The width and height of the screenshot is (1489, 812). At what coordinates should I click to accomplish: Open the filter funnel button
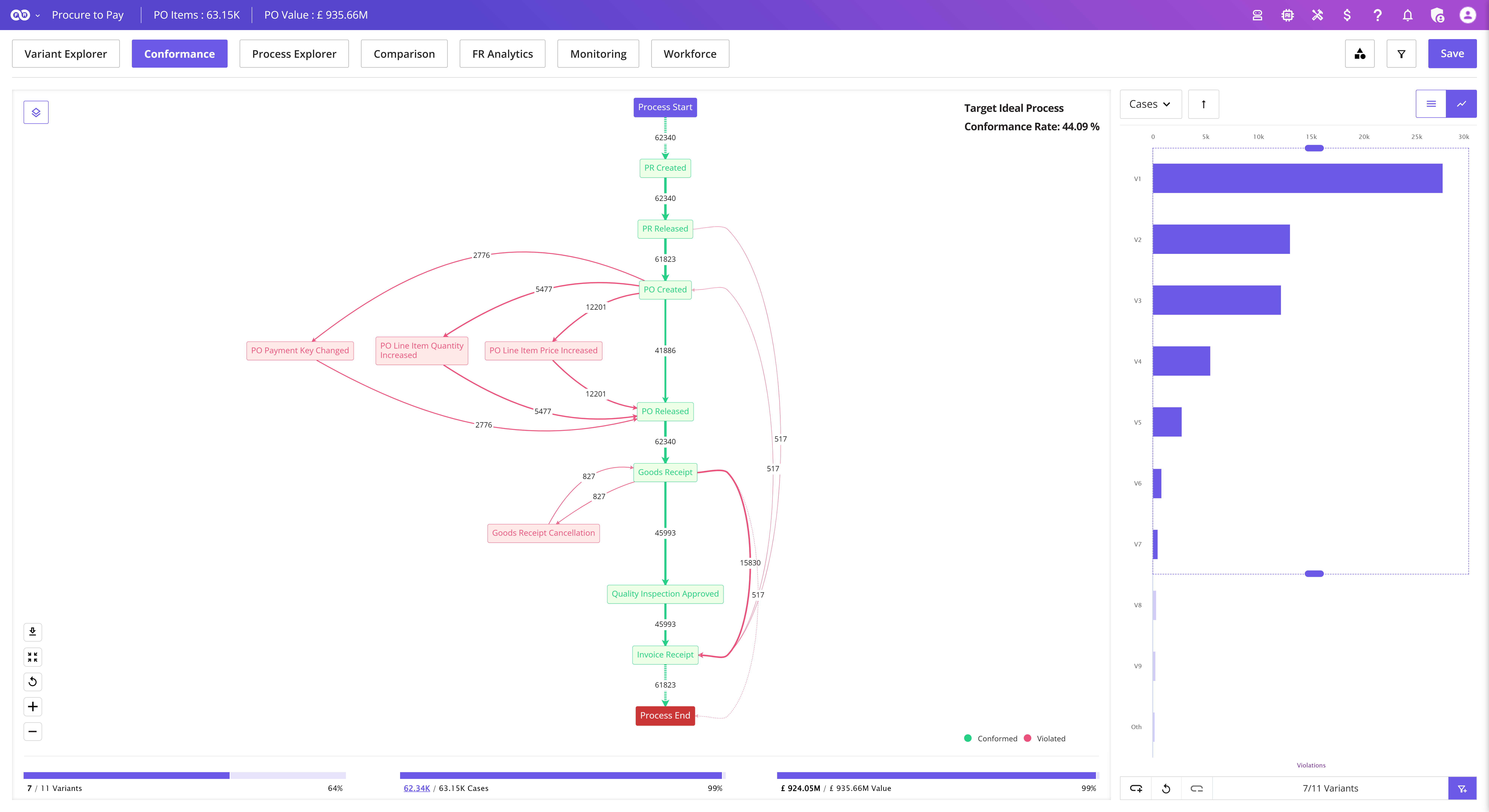pos(1401,54)
